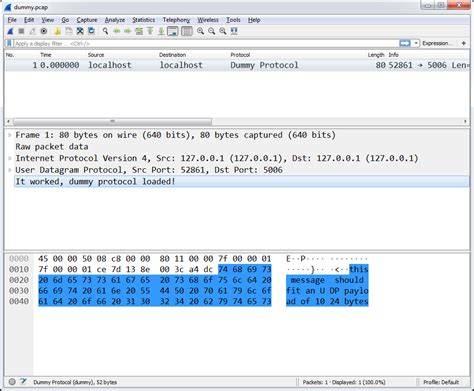Select 'It worked, dummy protocol loaded!' line
This screenshot has height=391, width=474.
coord(242,182)
